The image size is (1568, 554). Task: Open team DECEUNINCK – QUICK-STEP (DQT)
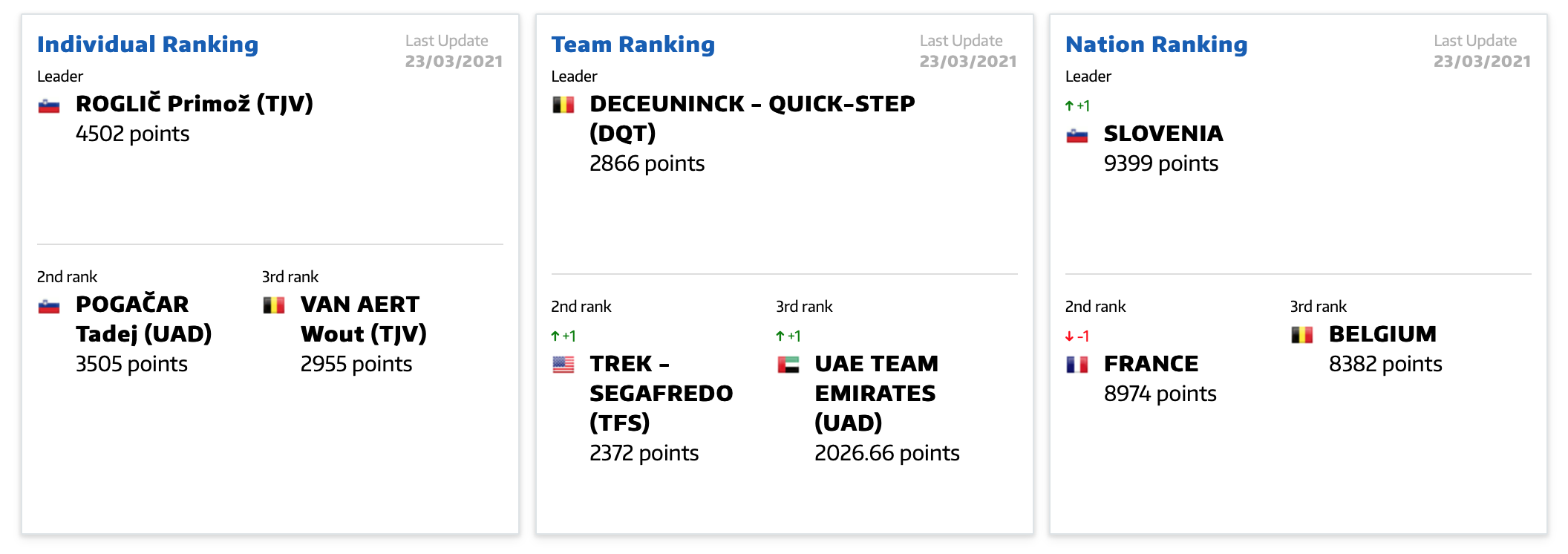753,119
